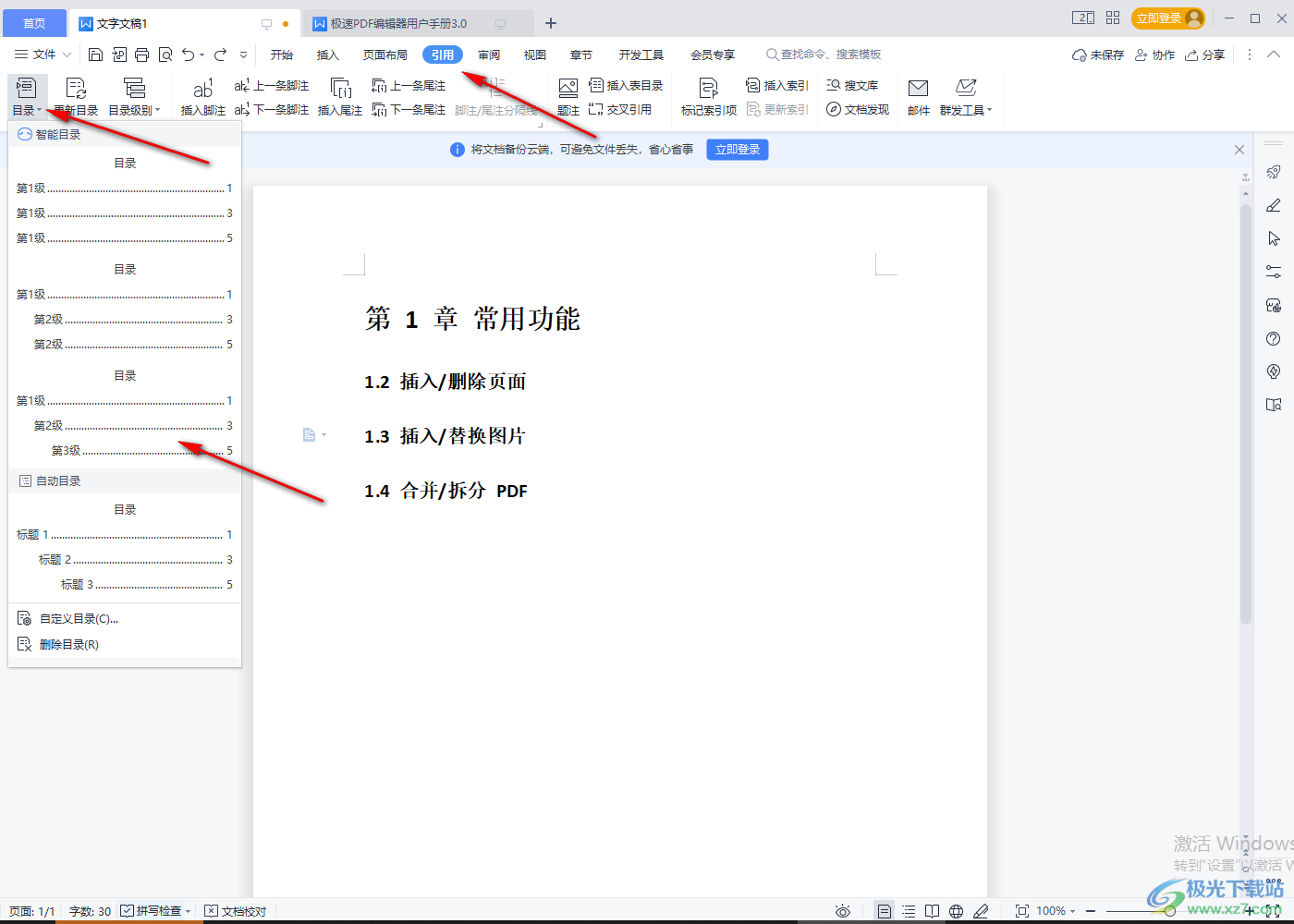The width and height of the screenshot is (1294, 924).
Task: Click the settings sliders icon in right sidebar
Action: (x=1274, y=272)
